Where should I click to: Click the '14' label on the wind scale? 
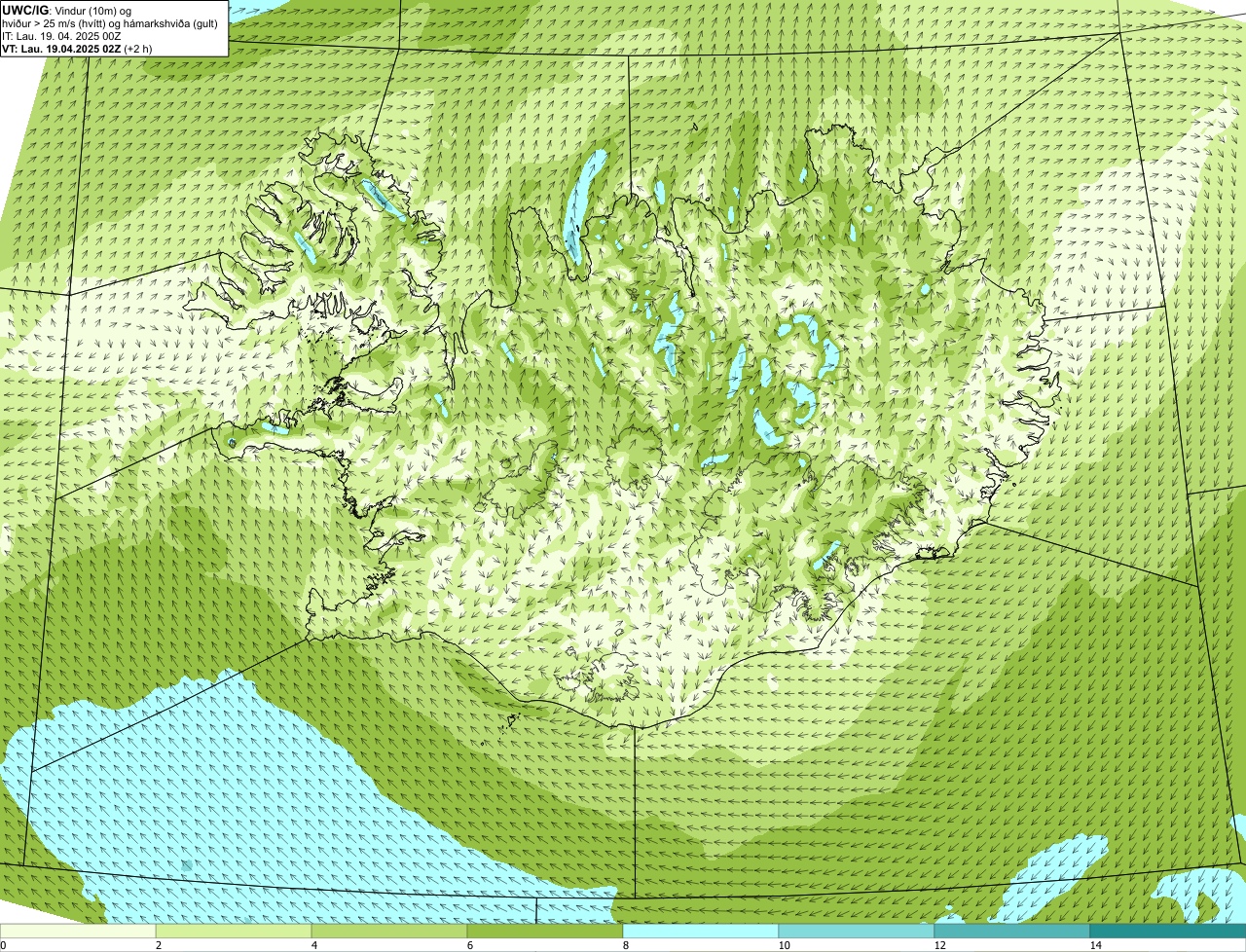[x=1095, y=945]
